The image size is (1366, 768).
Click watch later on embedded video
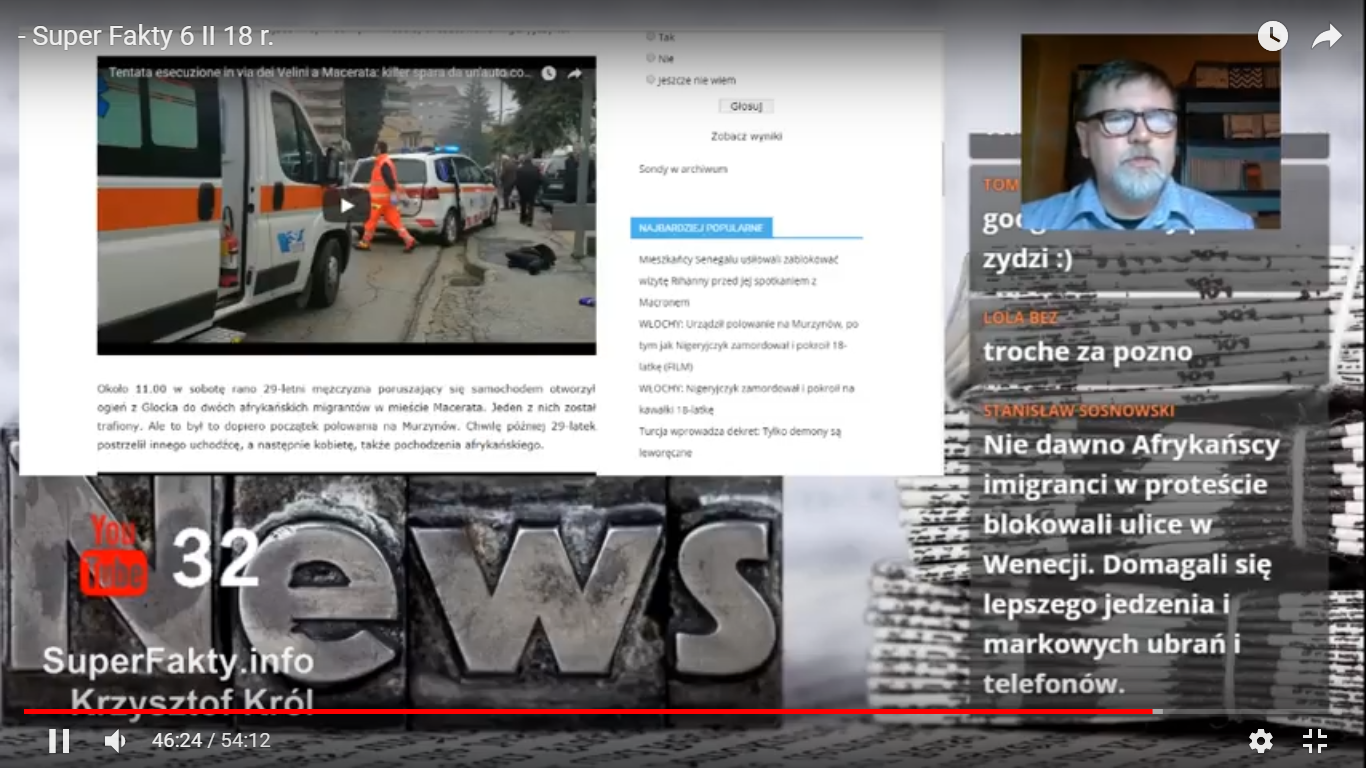coord(548,73)
